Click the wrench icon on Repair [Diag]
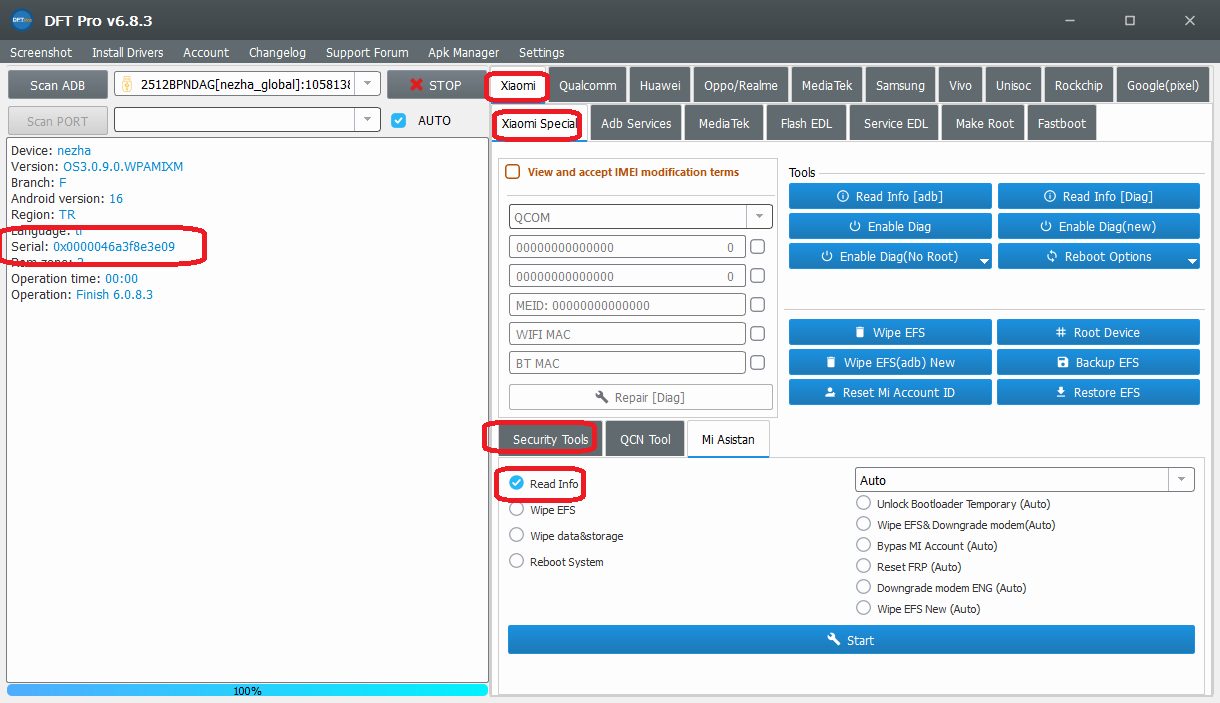The image size is (1220, 703). click(602, 397)
